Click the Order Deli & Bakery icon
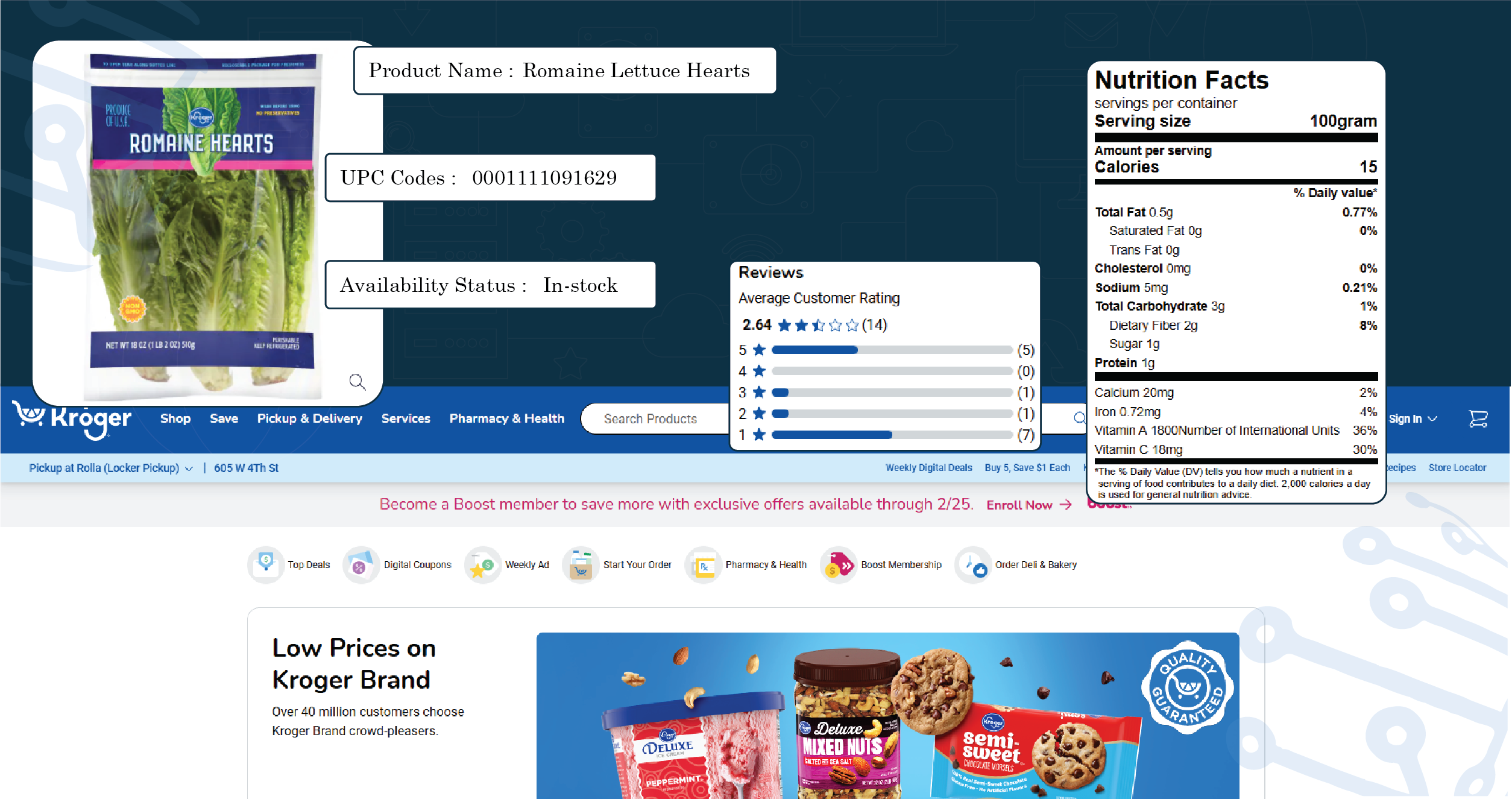The width and height of the screenshot is (1512, 799). point(972,564)
